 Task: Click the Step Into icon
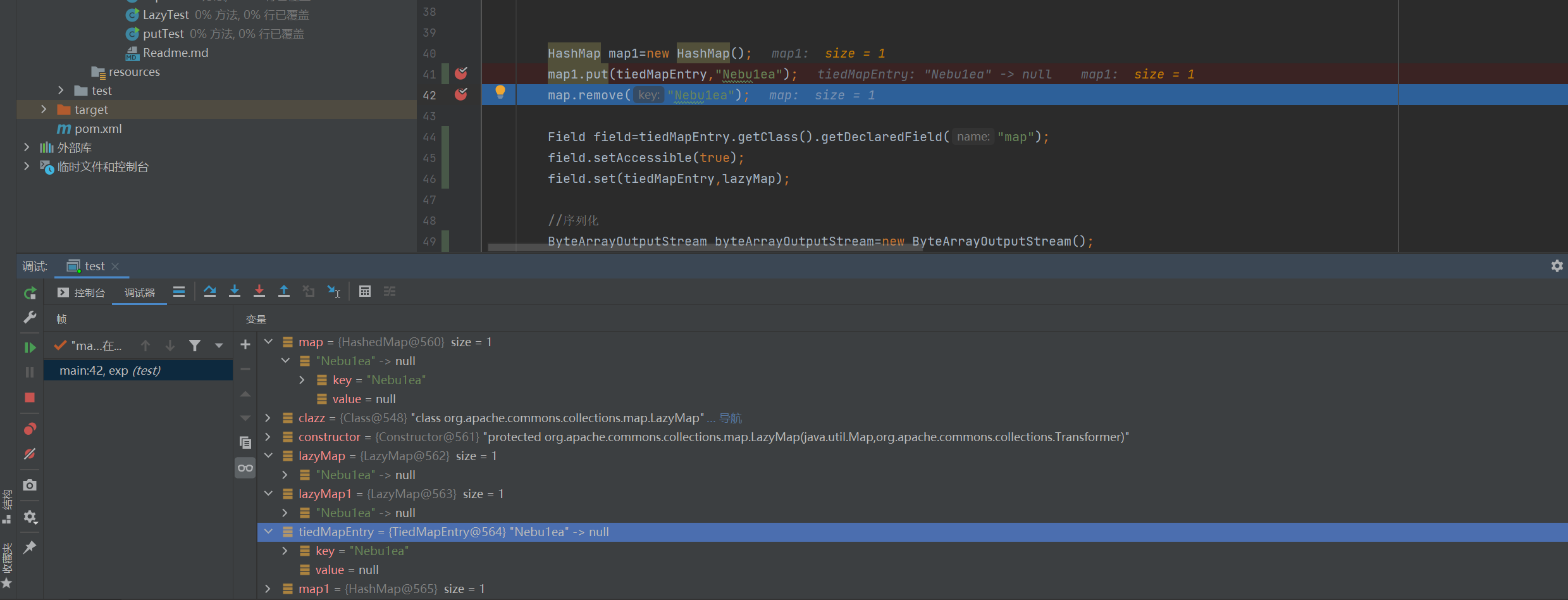[x=235, y=291]
